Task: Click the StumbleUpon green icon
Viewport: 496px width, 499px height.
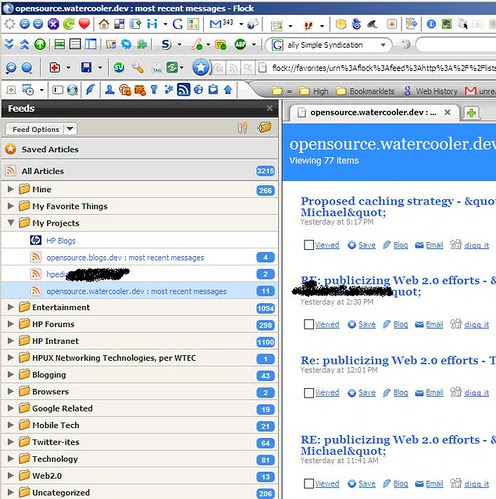Action: [118, 68]
